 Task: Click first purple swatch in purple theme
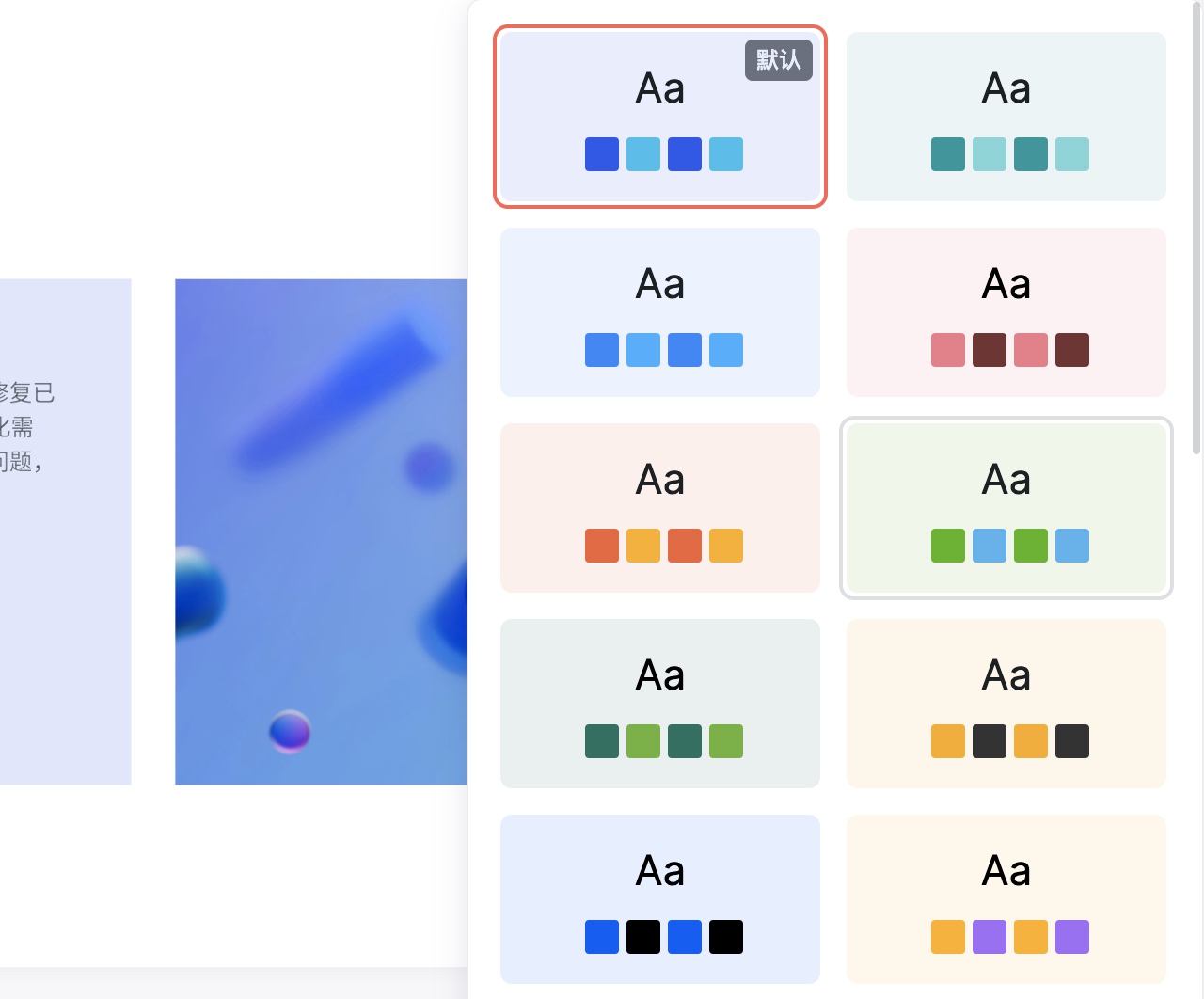click(x=990, y=937)
